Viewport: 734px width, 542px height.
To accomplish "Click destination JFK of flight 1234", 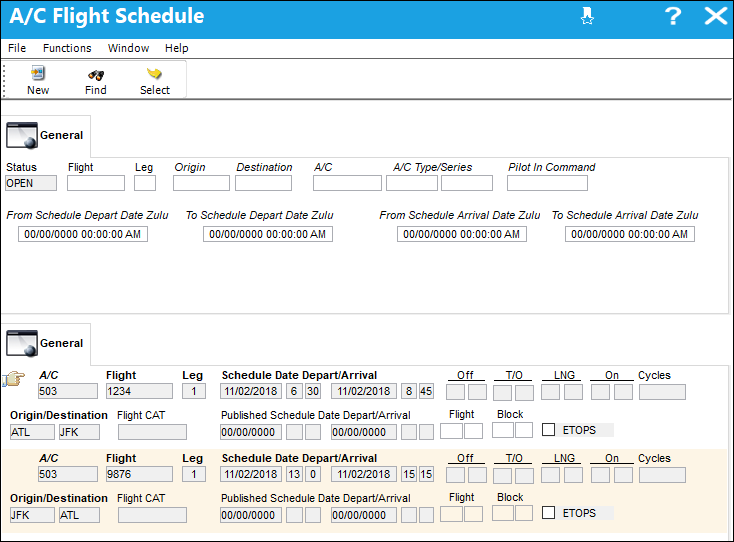I will [79, 432].
